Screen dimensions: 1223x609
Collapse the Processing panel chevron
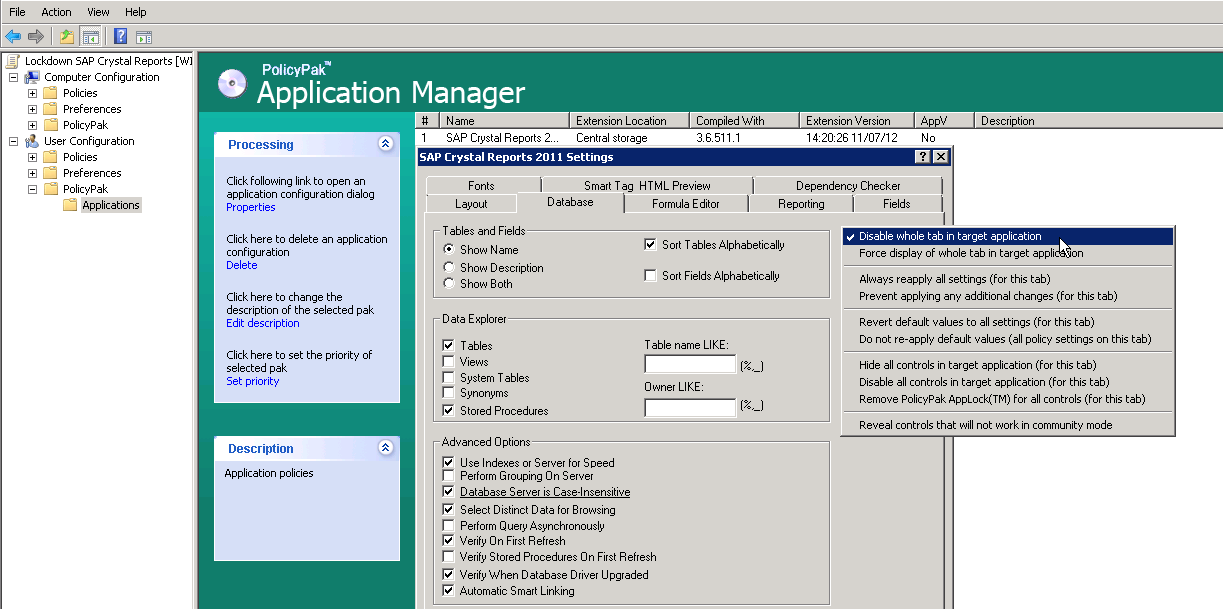tap(386, 144)
